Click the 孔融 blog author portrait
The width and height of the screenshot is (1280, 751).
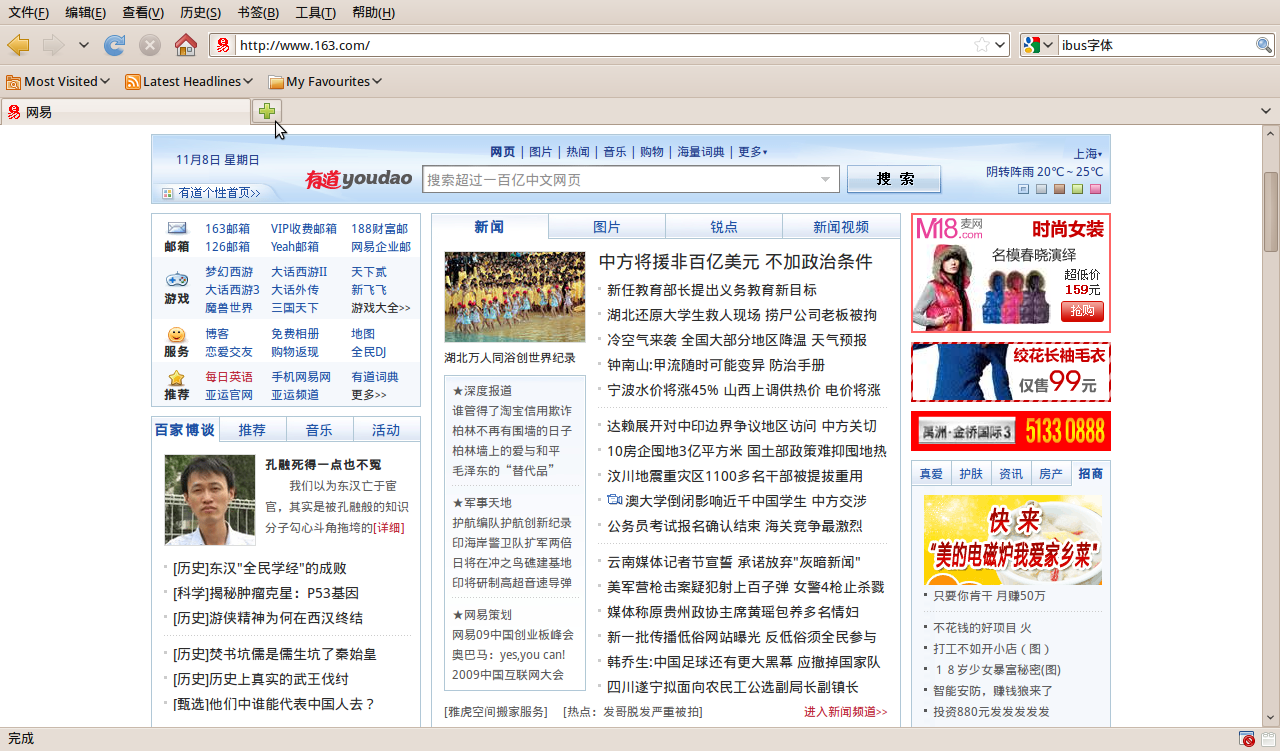tap(210, 500)
